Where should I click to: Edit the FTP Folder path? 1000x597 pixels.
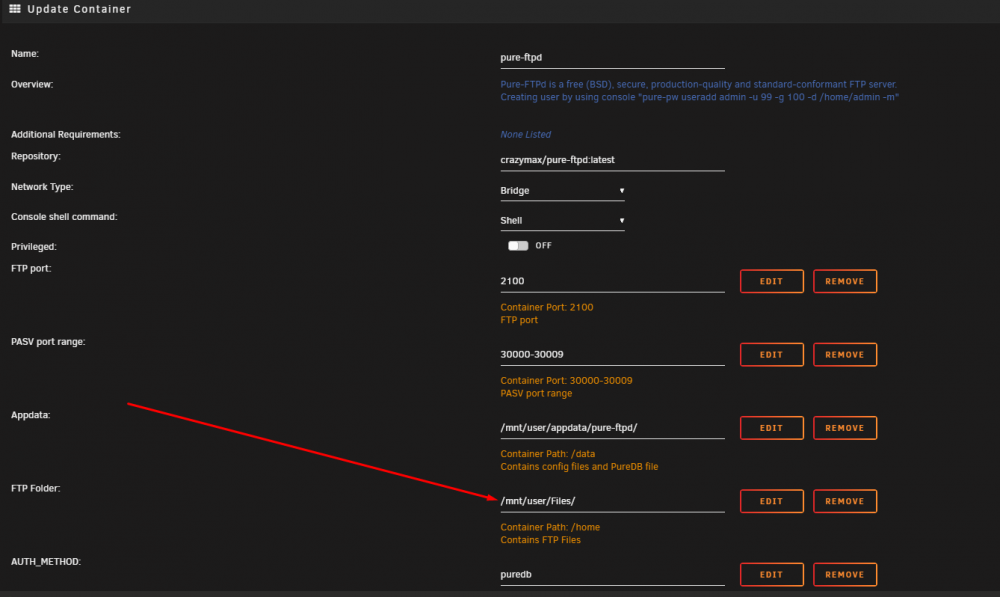click(772, 501)
